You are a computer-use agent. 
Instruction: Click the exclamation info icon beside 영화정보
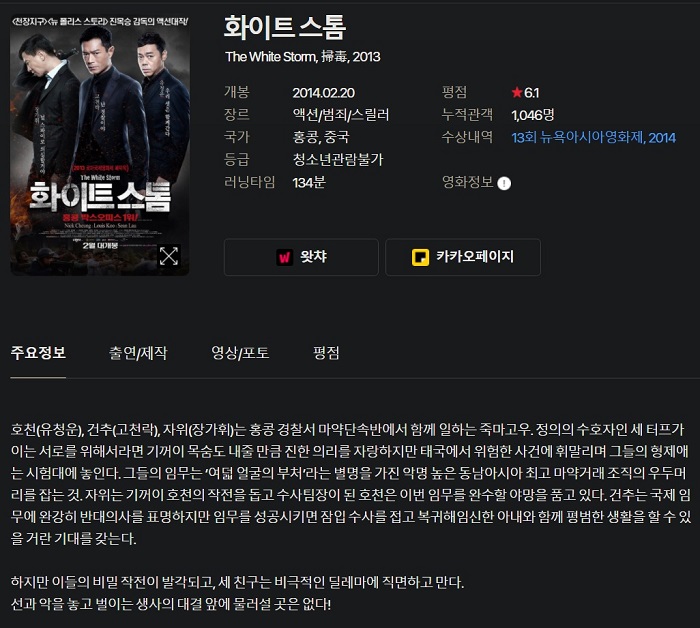pyautogui.click(x=504, y=183)
